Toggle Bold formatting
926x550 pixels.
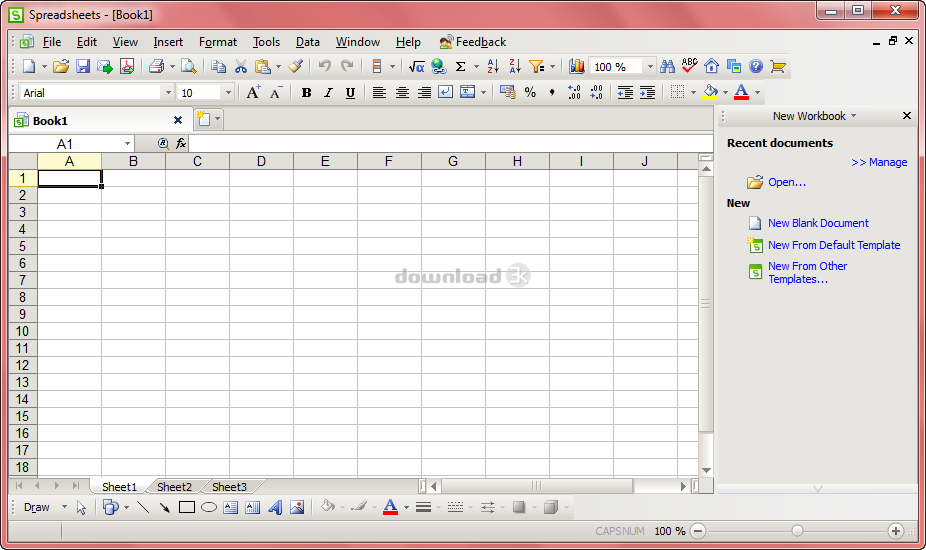point(306,93)
